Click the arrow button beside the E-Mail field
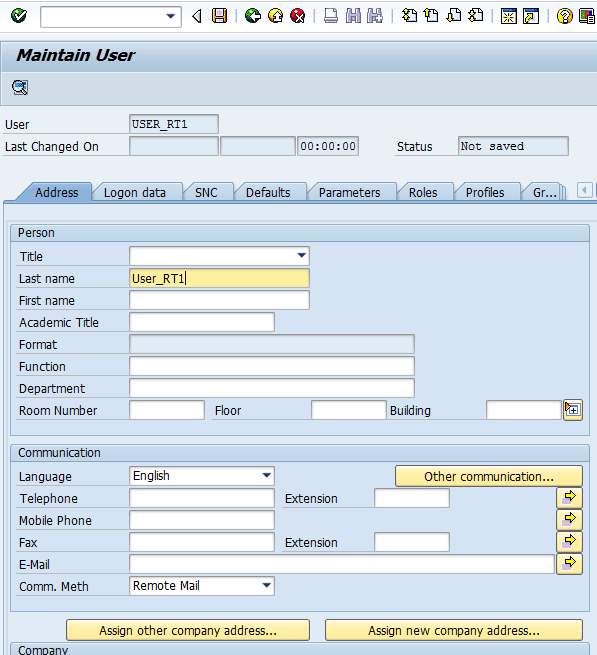 point(569,564)
